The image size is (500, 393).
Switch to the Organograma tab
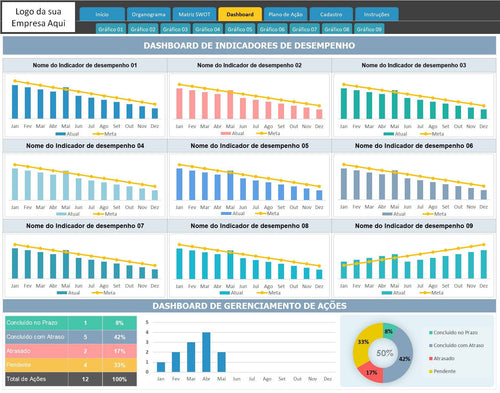pos(148,14)
